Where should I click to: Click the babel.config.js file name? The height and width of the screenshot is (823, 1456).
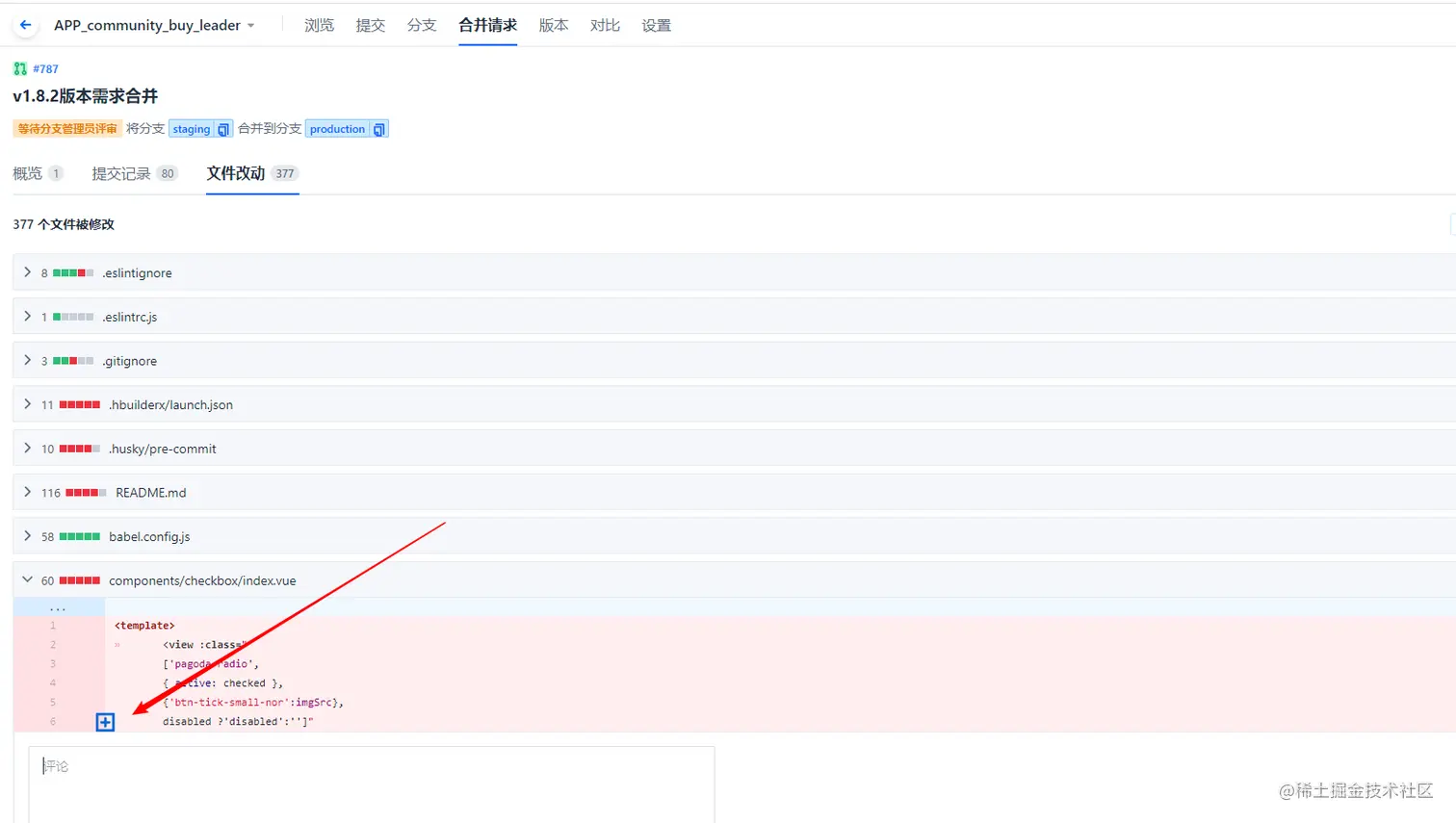tap(149, 537)
